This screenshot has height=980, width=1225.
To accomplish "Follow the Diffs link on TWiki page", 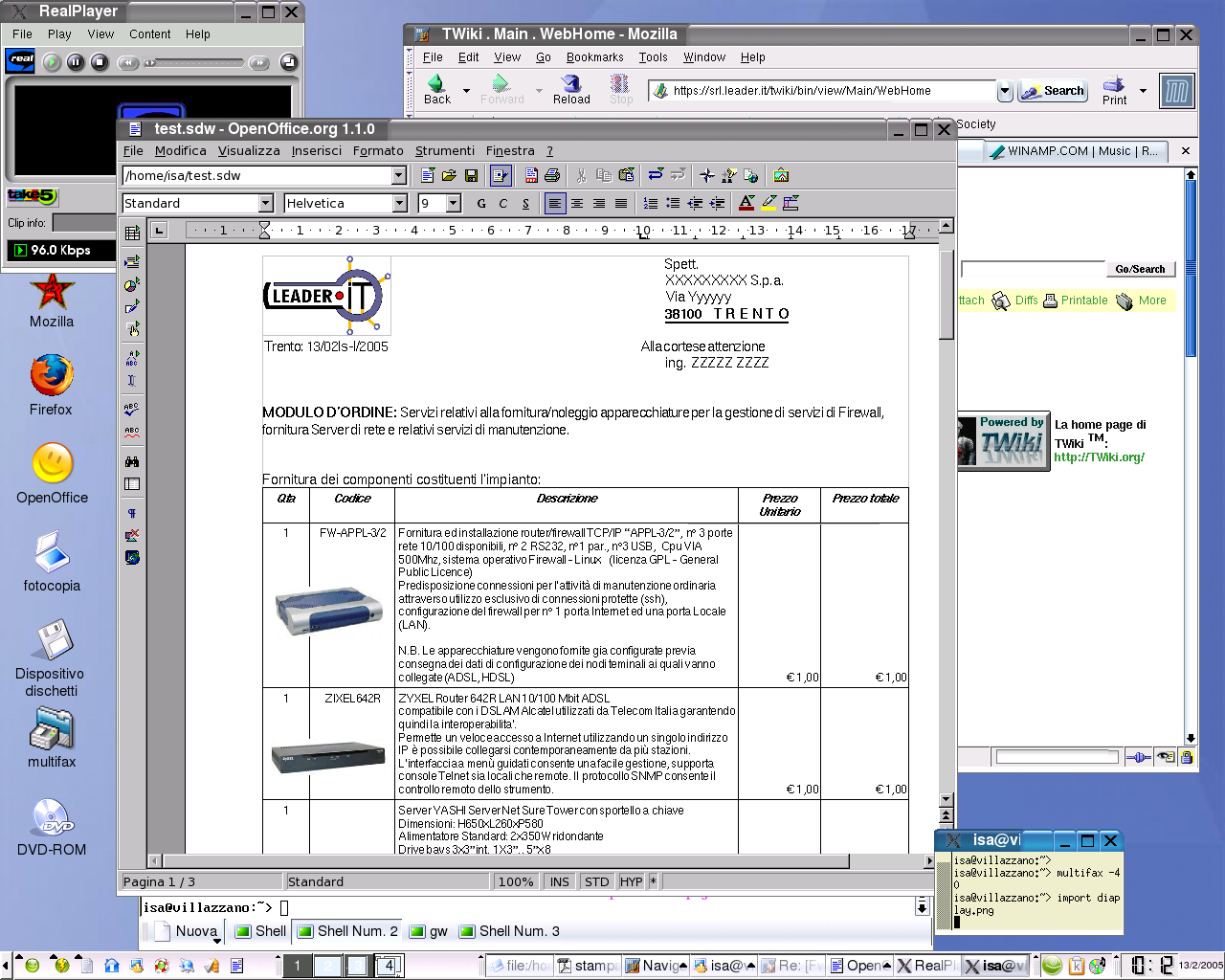I will coord(1026,301).
